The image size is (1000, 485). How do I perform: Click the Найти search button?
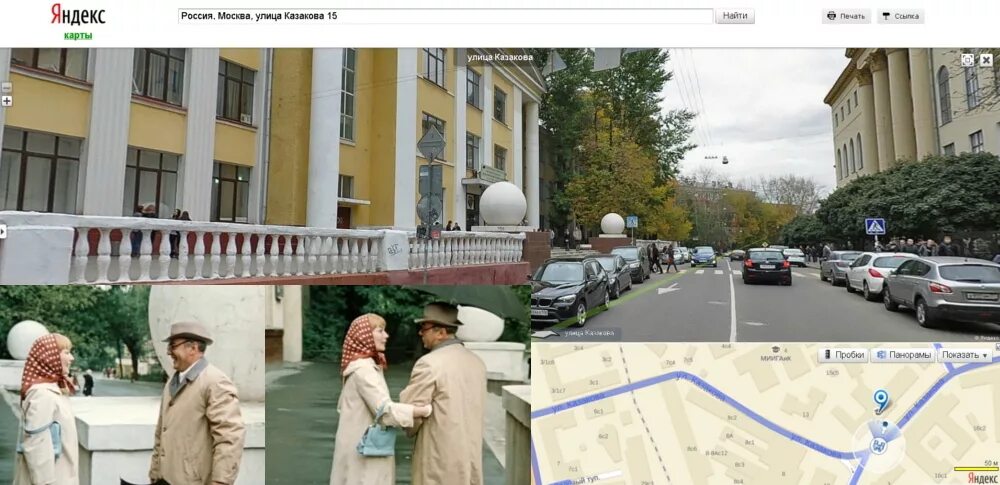click(x=735, y=16)
